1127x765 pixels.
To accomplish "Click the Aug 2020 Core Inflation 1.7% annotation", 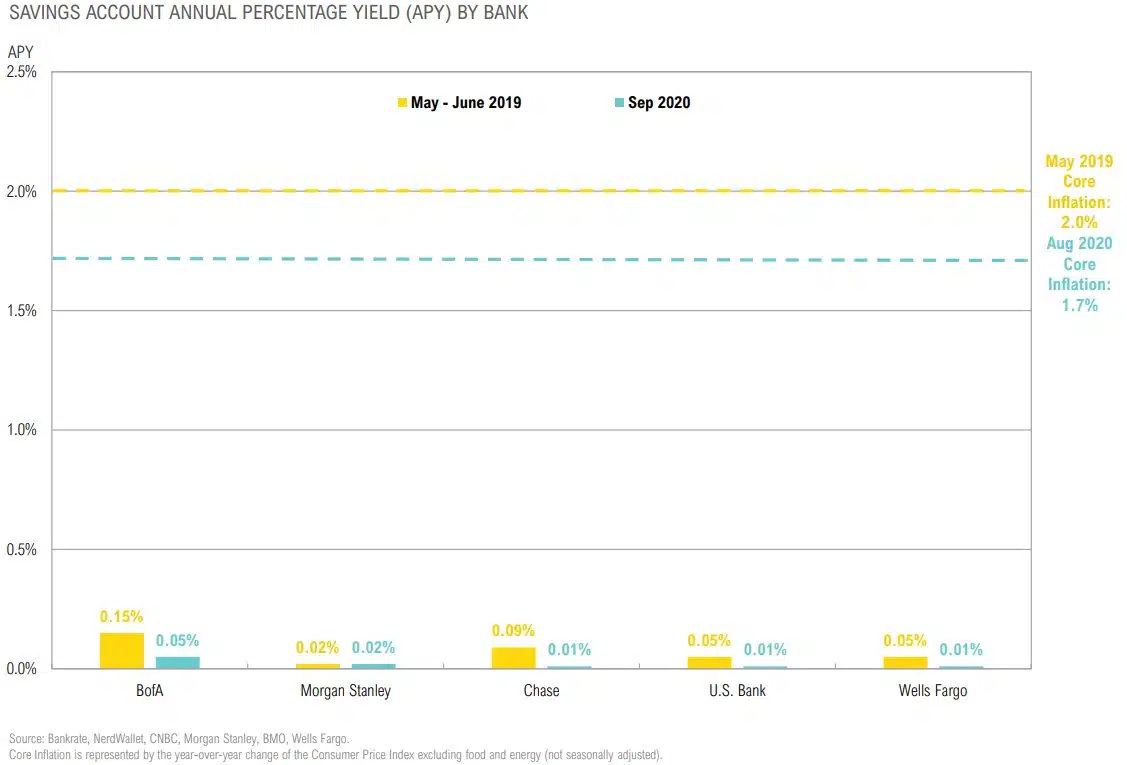I will 1079,274.
